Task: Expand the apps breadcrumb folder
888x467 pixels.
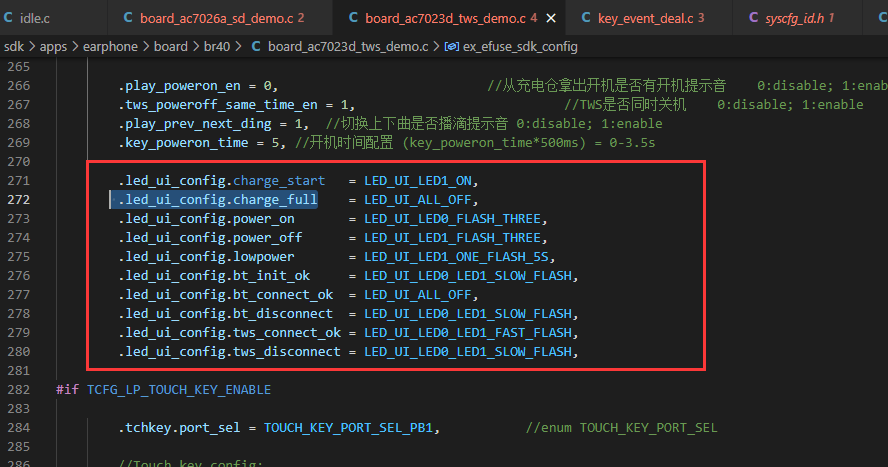Action: (53, 46)
